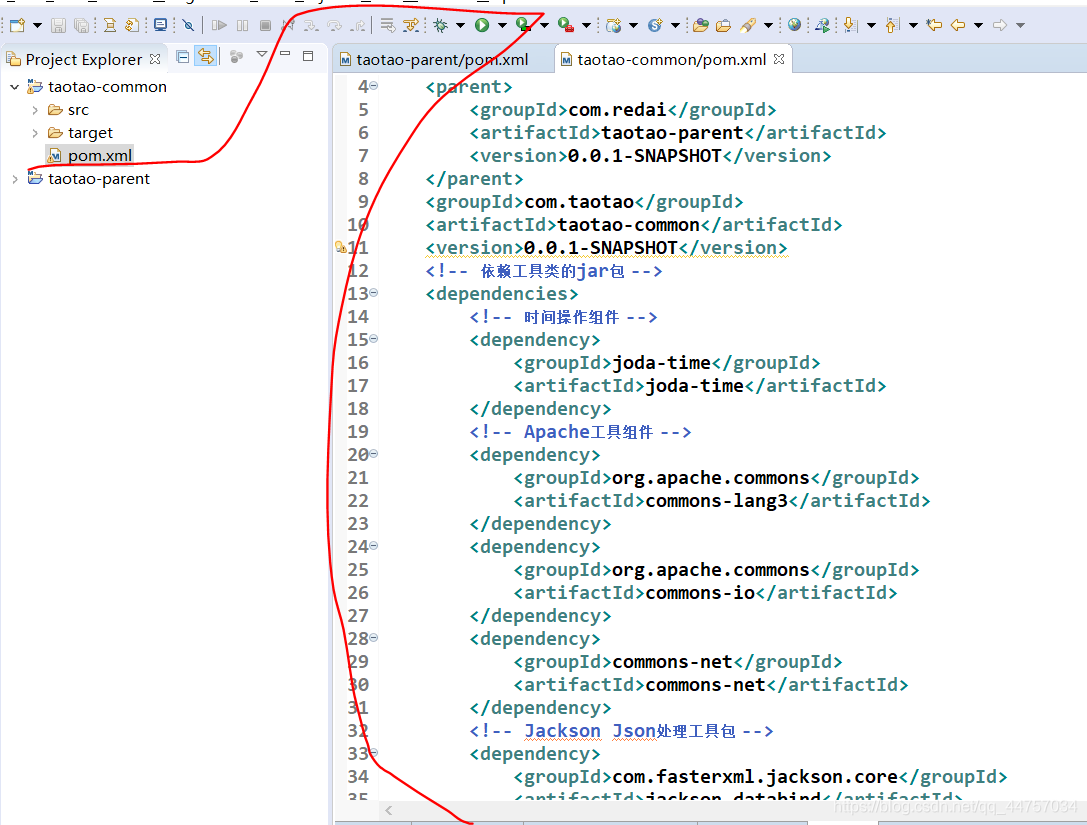Image resolution: width=1087 pixels, height=825 pixels.
Task: Click the Open a Terminal monitor icon
Action: point(160,26)
